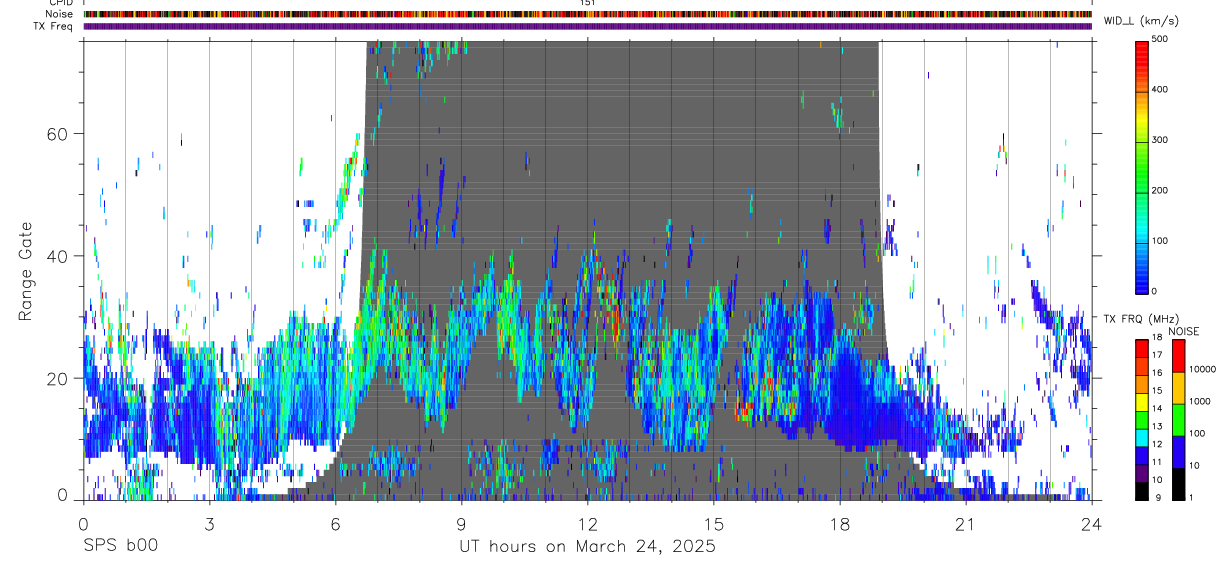This screenshot has height=567, width=1228.
Task: Select the Noise strip above the plot
Action: coord(587,15)
